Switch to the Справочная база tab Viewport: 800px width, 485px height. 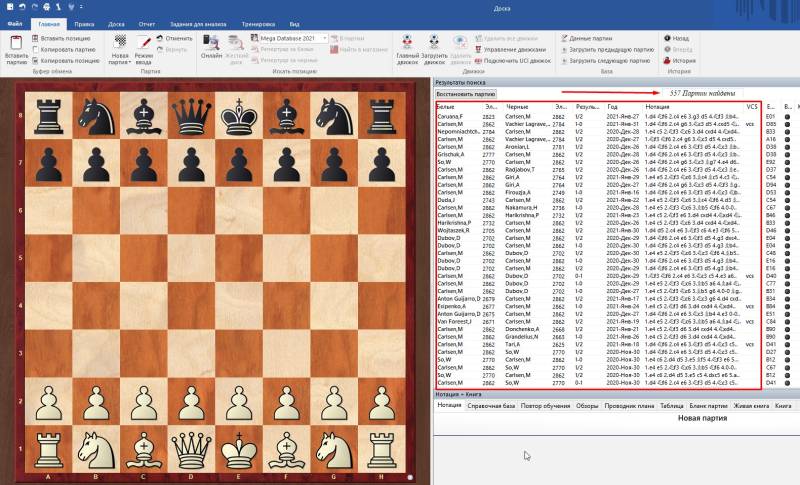tap(492, 405)
